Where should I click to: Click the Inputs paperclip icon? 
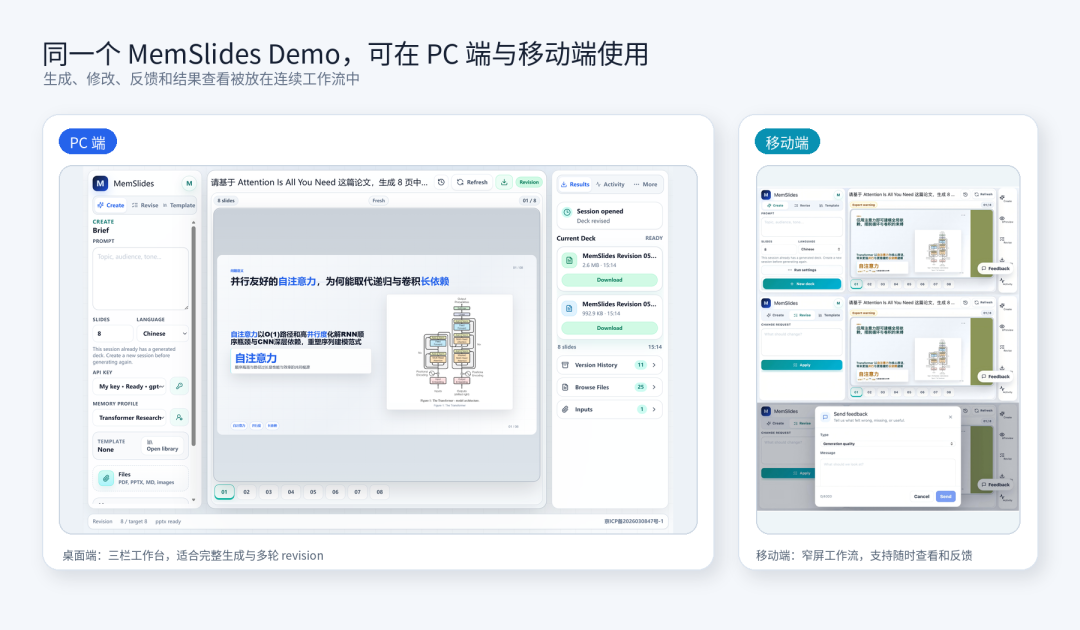[565, 409]
